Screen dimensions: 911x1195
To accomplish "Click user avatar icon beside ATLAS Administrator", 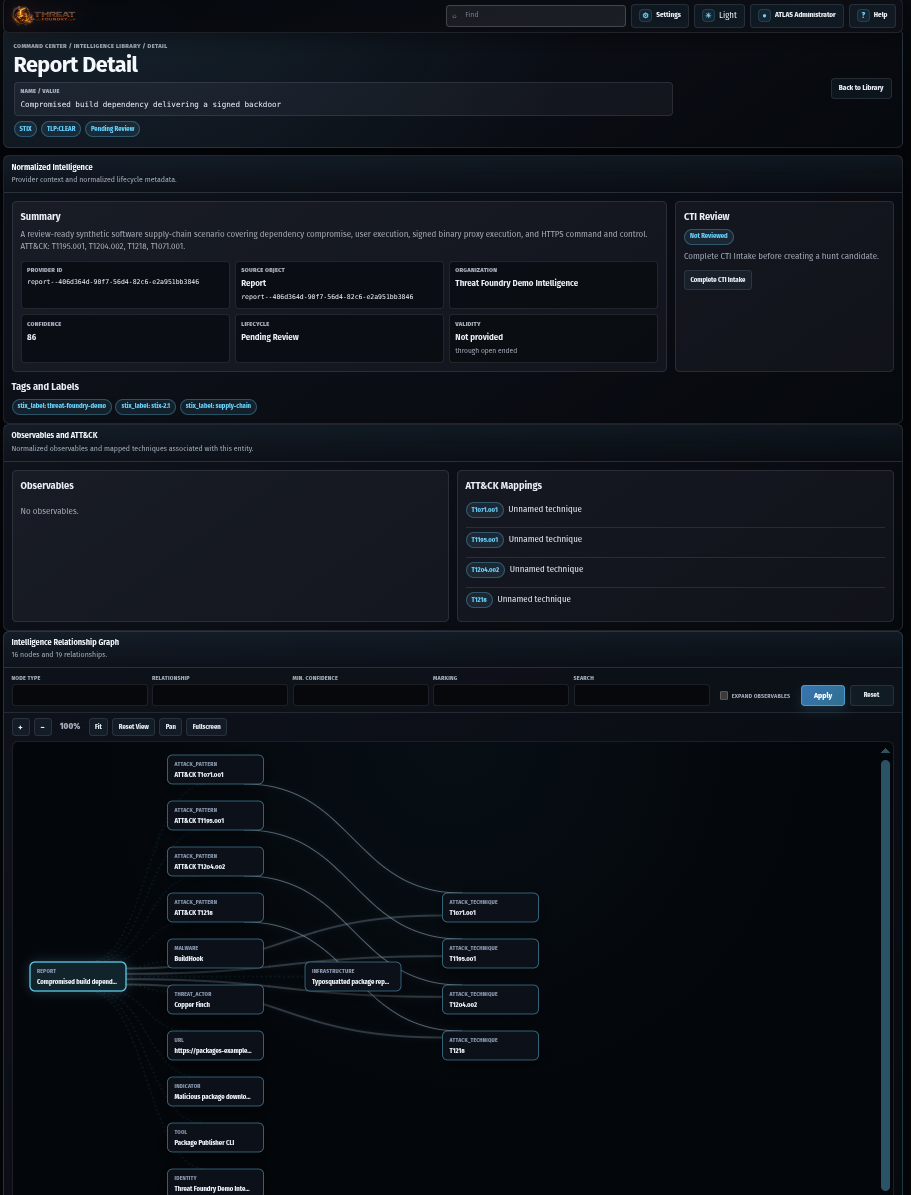I will [x=764, y=15].
